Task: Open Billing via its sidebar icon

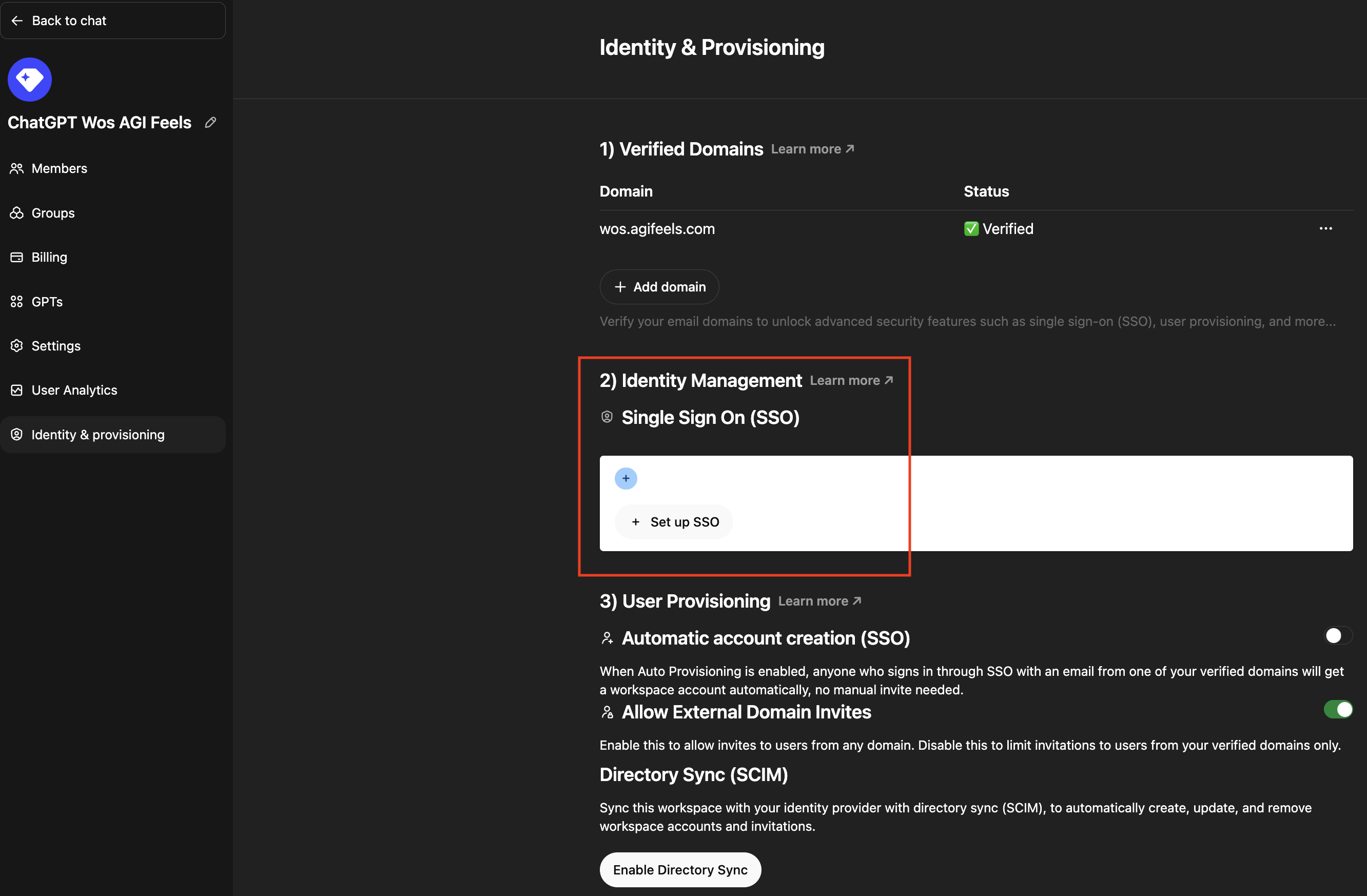Action: pyautogui.click(x=16, y=257)
